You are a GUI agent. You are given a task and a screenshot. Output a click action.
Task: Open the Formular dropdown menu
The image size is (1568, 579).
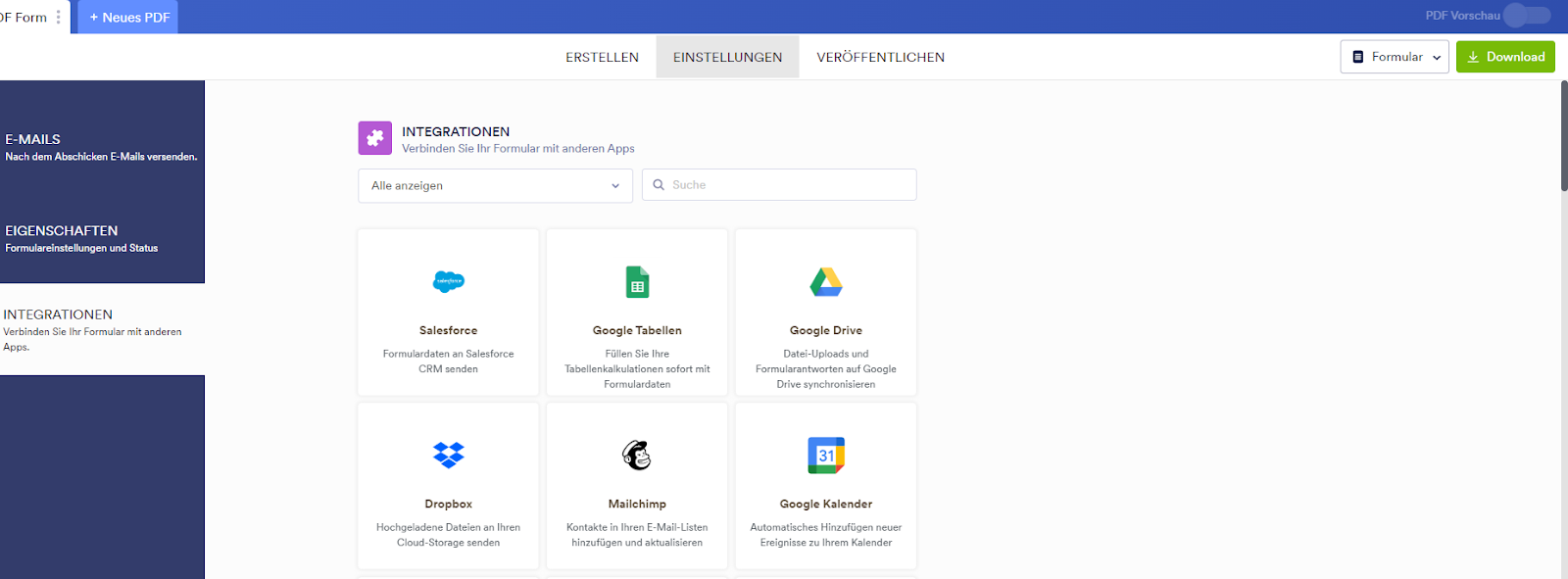click(1395, 57)
